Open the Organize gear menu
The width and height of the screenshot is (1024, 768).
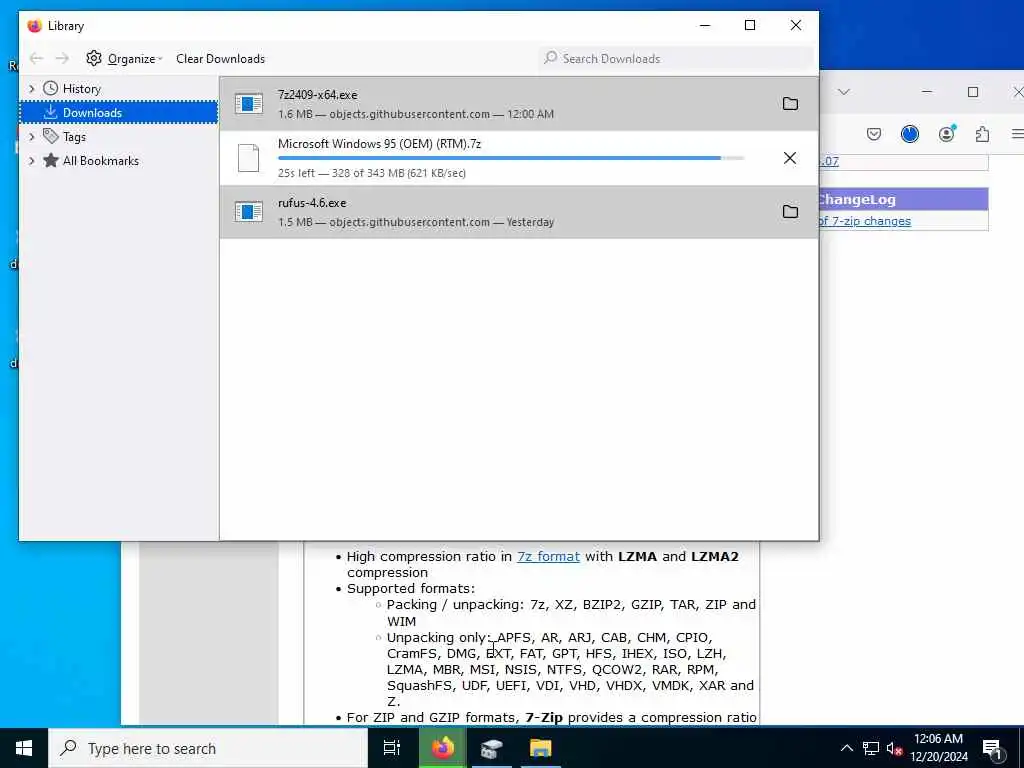(x=124, y=59)
